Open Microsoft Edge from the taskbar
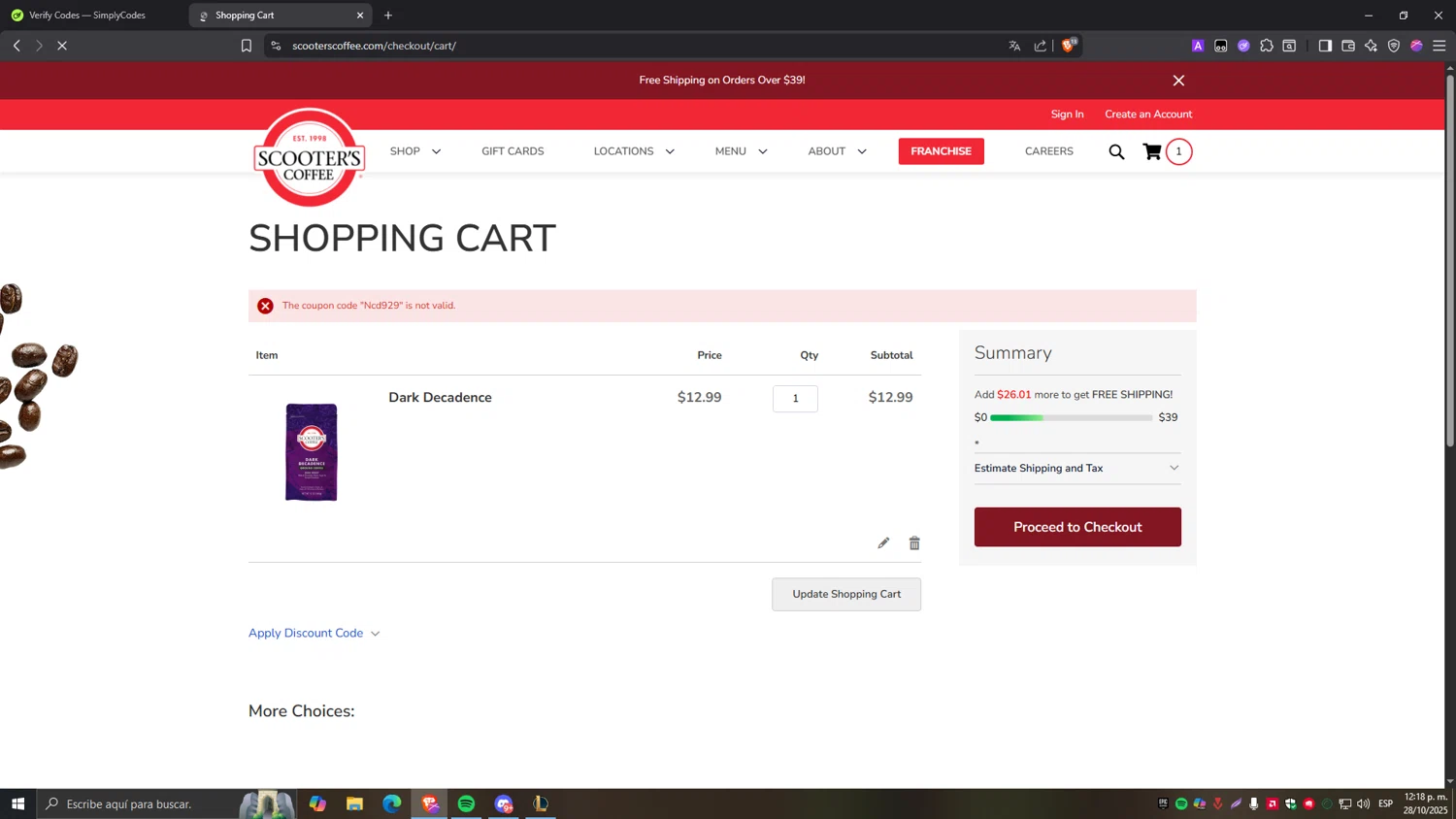 391,803
